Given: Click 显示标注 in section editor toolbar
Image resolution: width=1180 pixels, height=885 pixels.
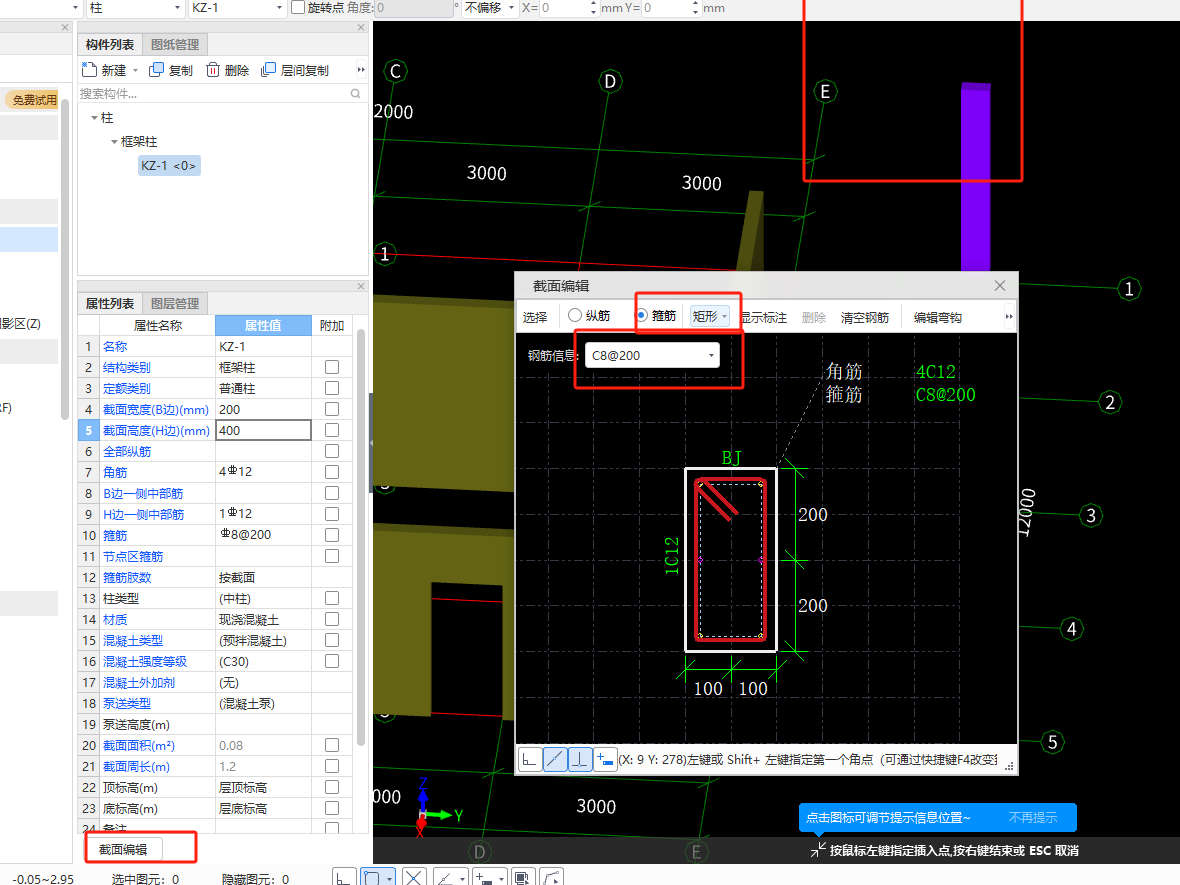Looking at the screenshot, I should 763,318.
